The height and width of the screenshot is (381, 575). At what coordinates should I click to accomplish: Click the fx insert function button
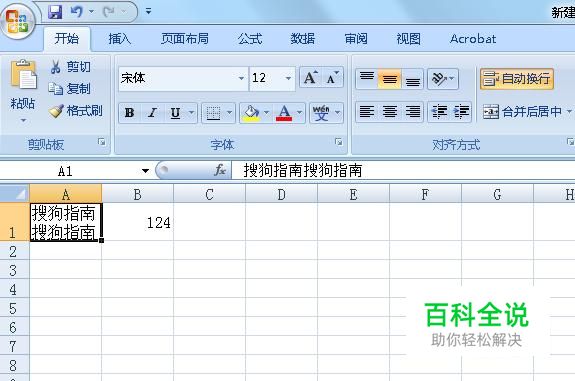tap(220, 170)
